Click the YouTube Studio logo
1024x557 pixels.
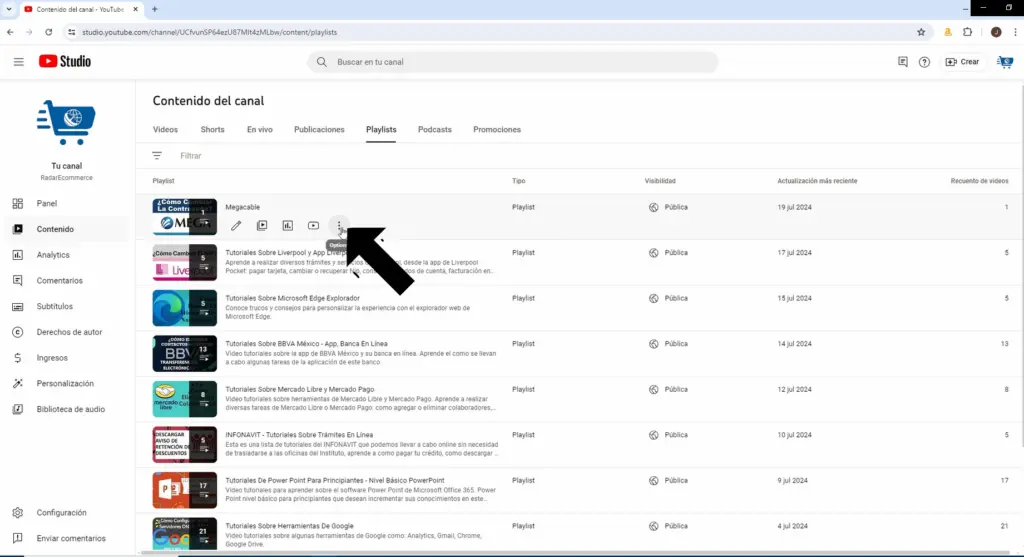[x=65, y=61]
